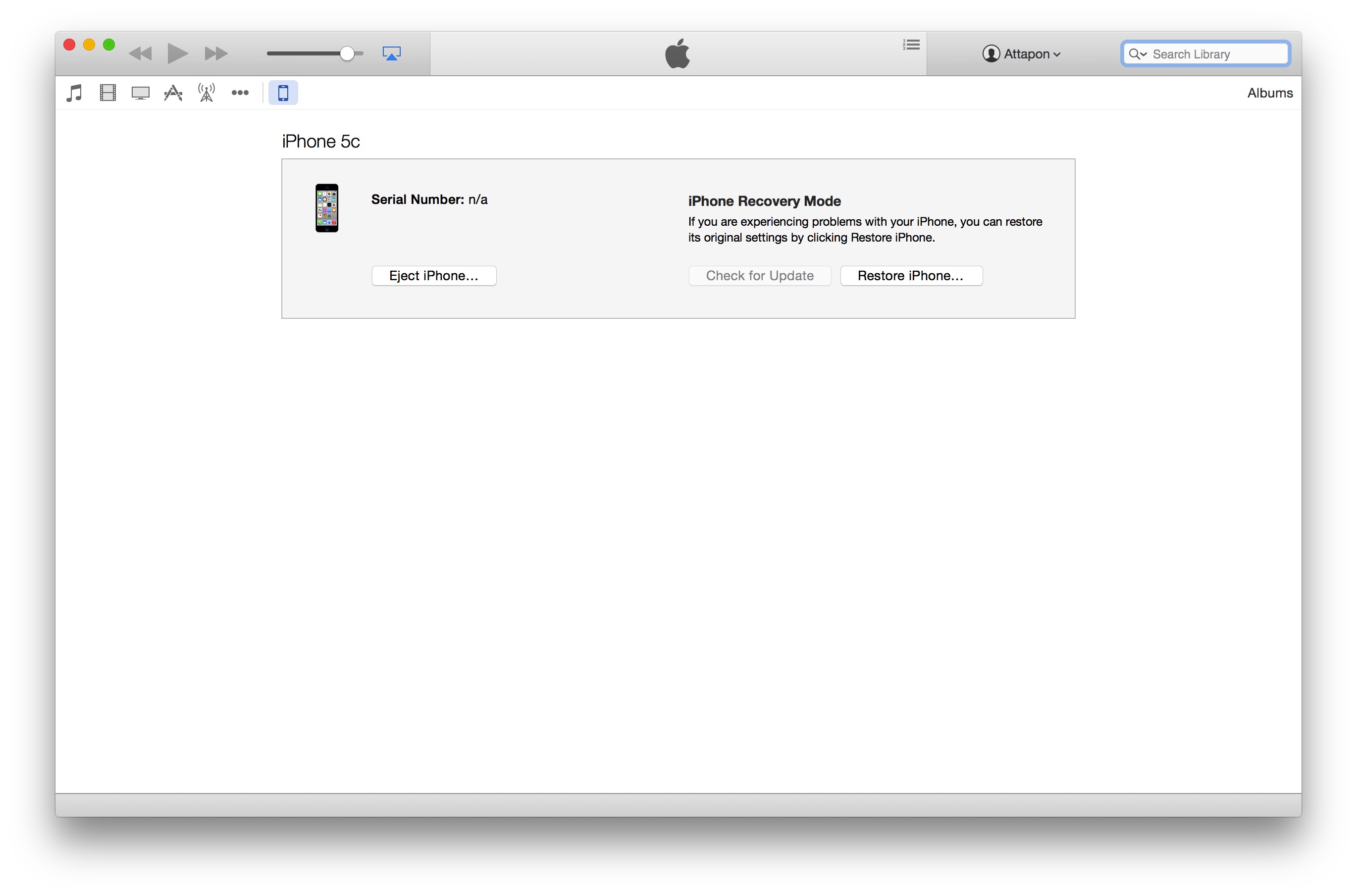Click the Apple logo in display

point(678,53)
